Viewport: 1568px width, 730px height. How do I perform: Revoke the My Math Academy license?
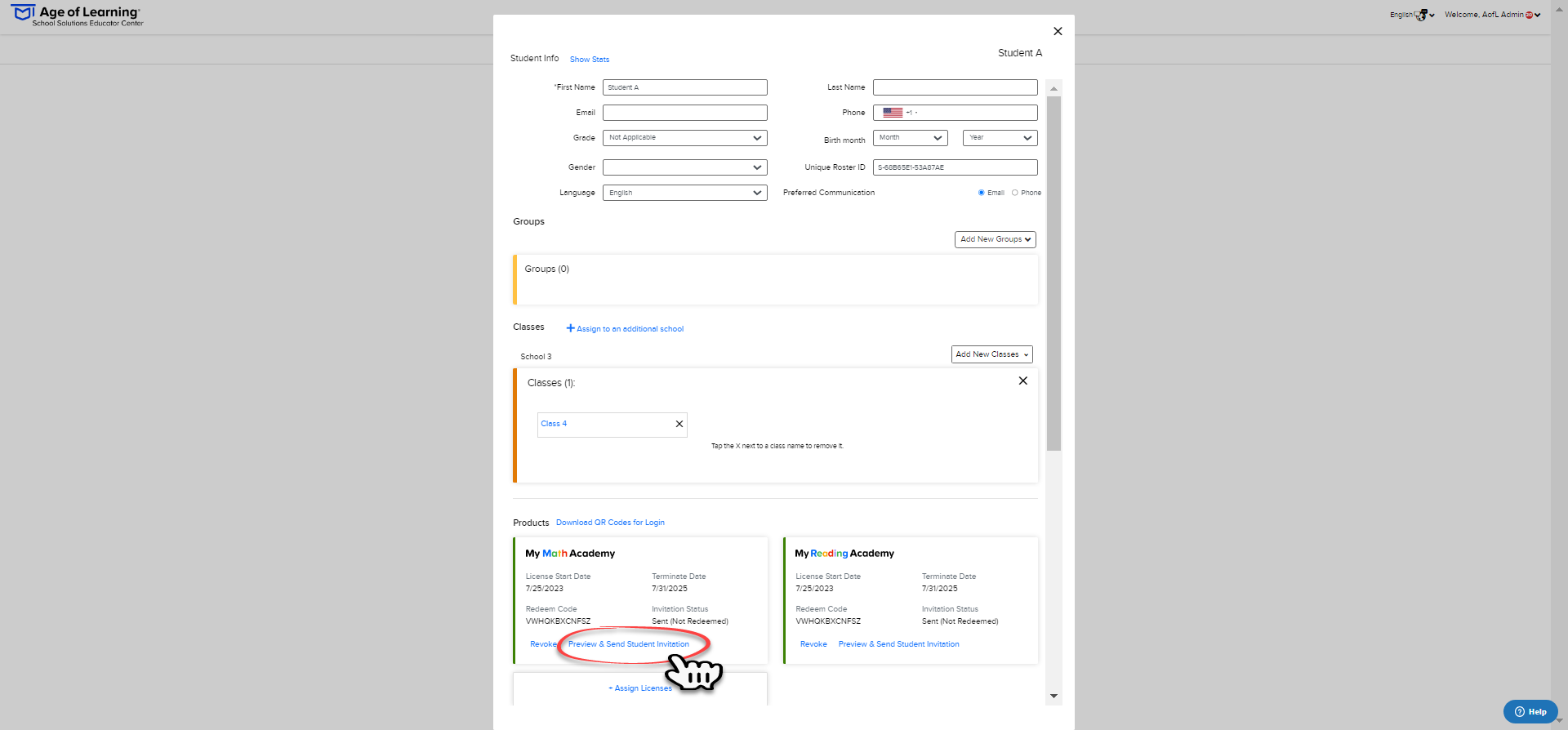point(543,644)
